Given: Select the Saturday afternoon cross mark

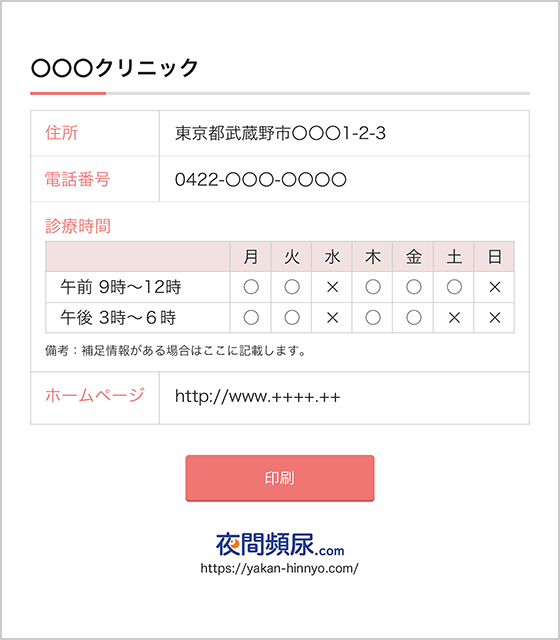Looking at the screenshot, I should click(454, 318).
